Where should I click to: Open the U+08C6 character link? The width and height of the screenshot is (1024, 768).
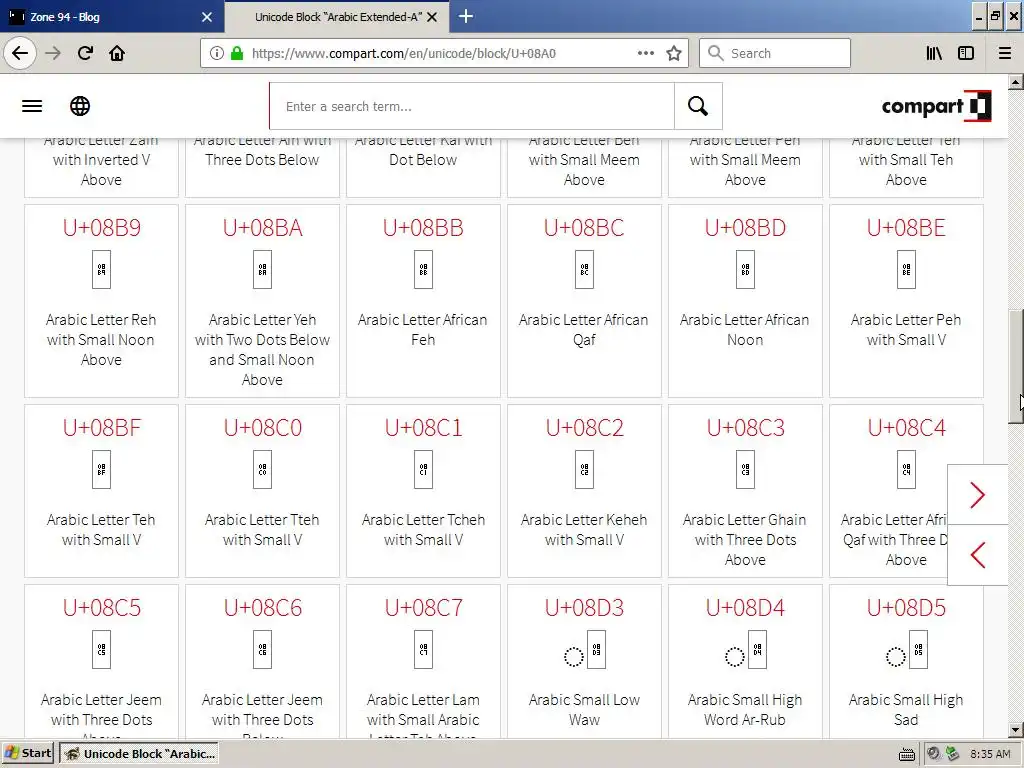263,608
